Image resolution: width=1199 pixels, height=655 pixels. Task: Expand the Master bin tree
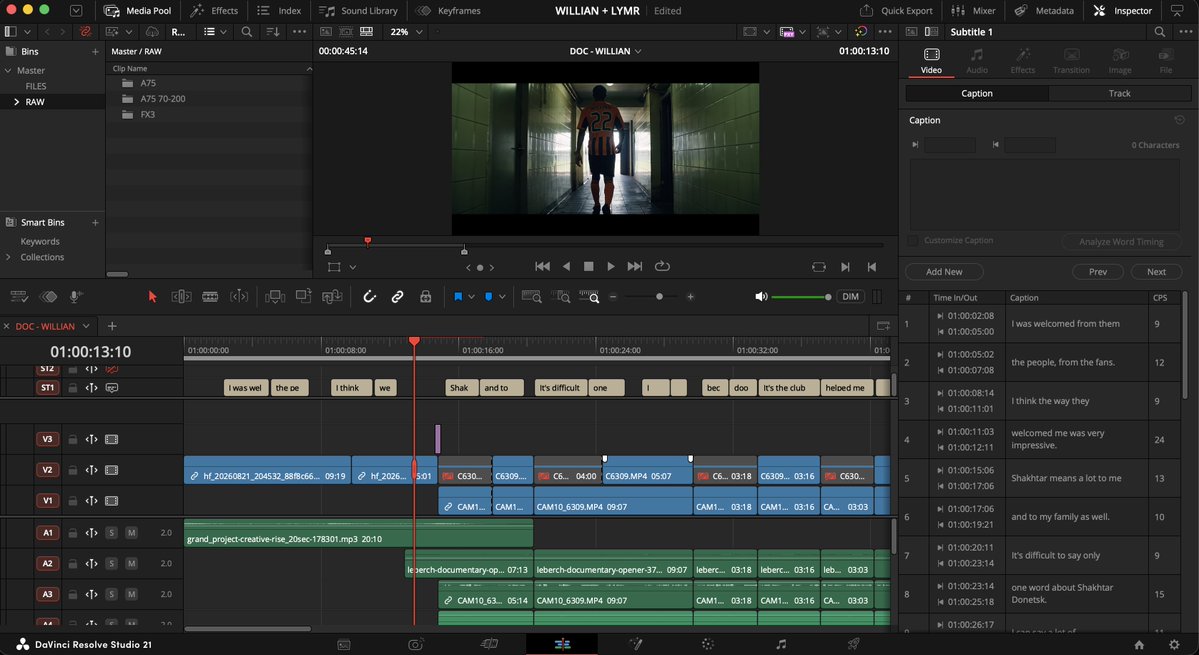click(x=8, y=70)
